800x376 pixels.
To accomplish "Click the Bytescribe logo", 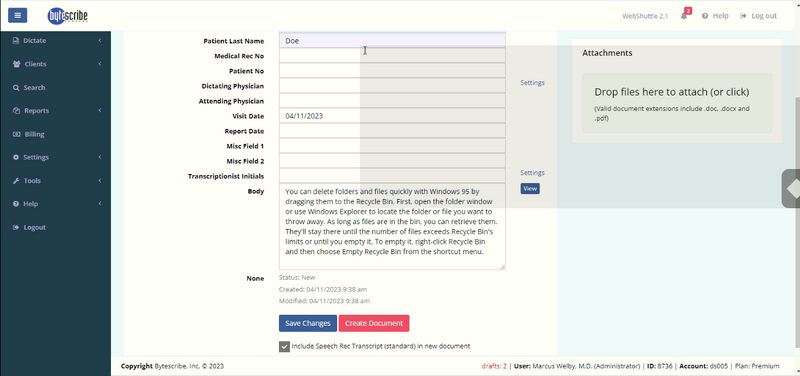I will (x=67, y=16).
